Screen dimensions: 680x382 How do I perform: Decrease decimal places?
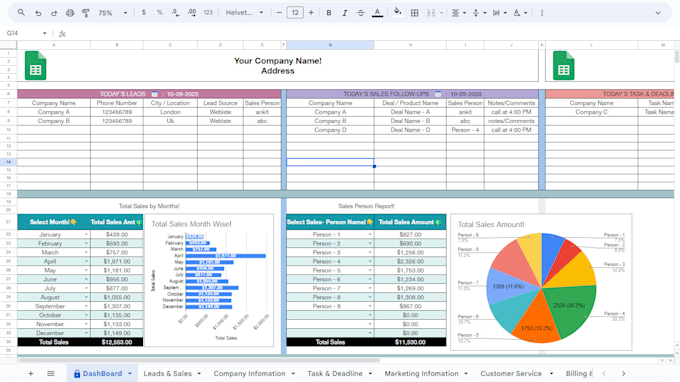click(176, 13)
